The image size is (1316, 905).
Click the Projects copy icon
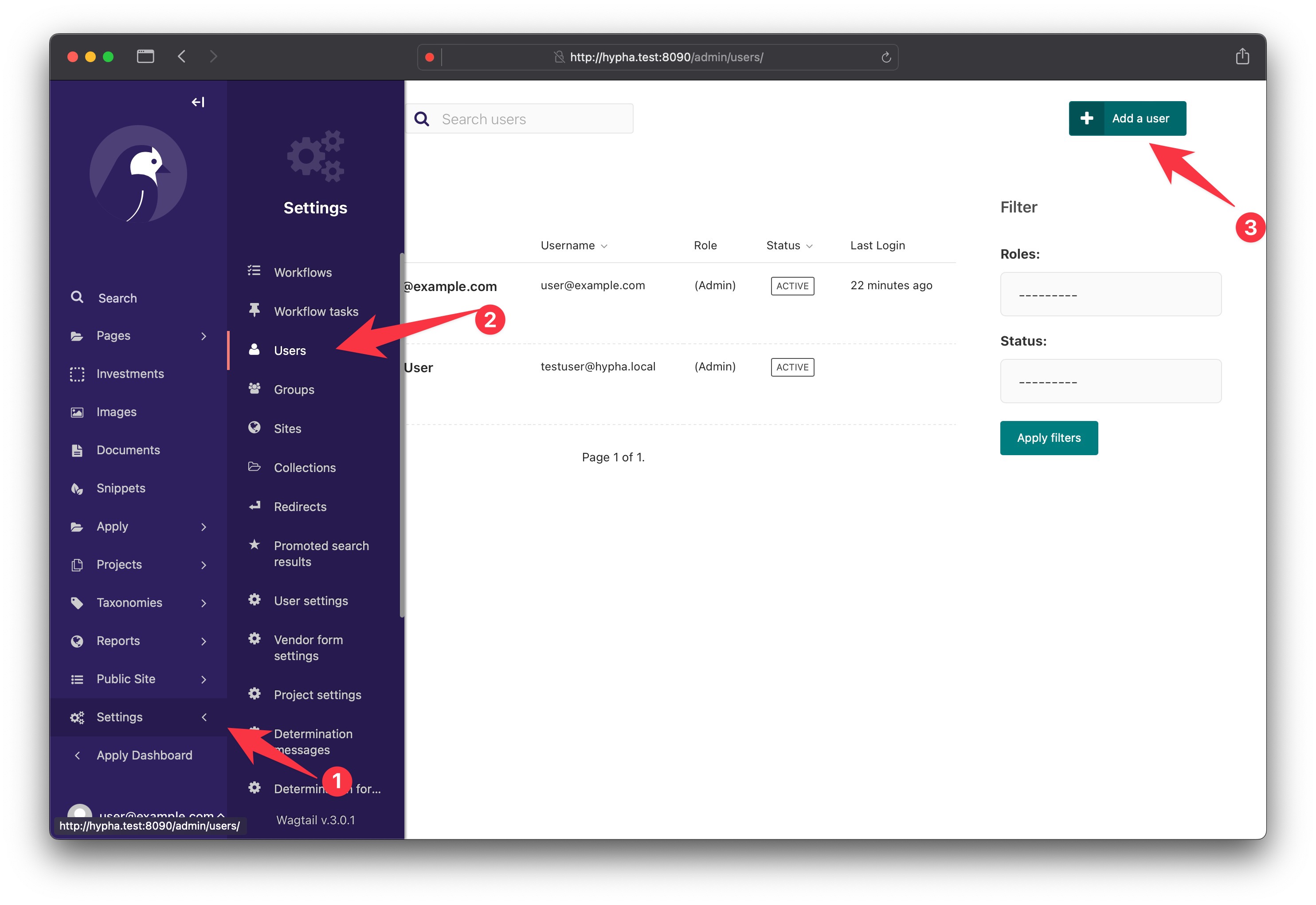coord(77,565)
